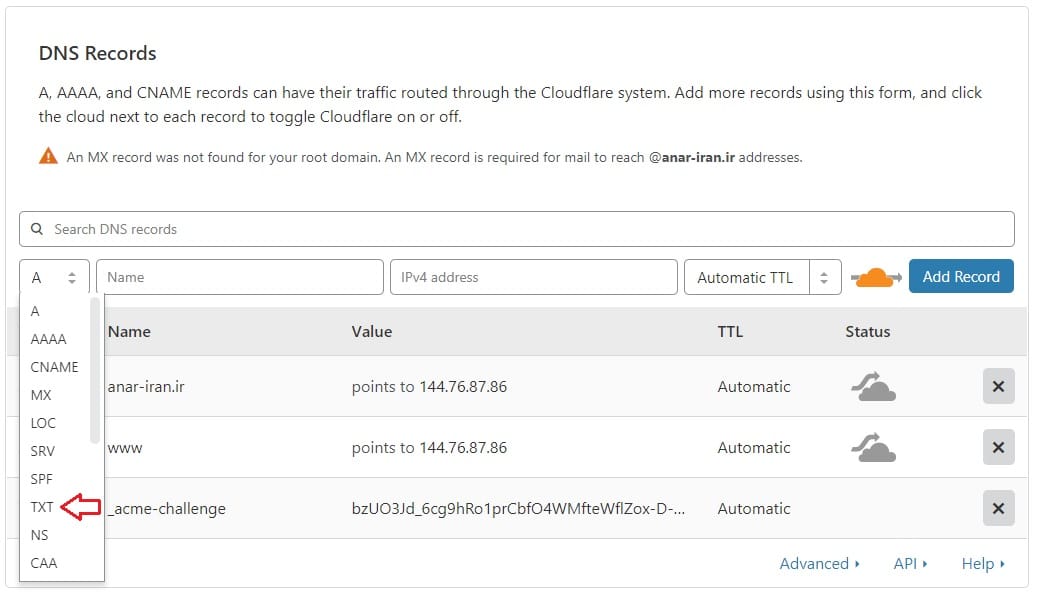Toggle orange Cloudflare proxy cloud for new record
Screen dimensions: 1038x595
tap(875, 277)
